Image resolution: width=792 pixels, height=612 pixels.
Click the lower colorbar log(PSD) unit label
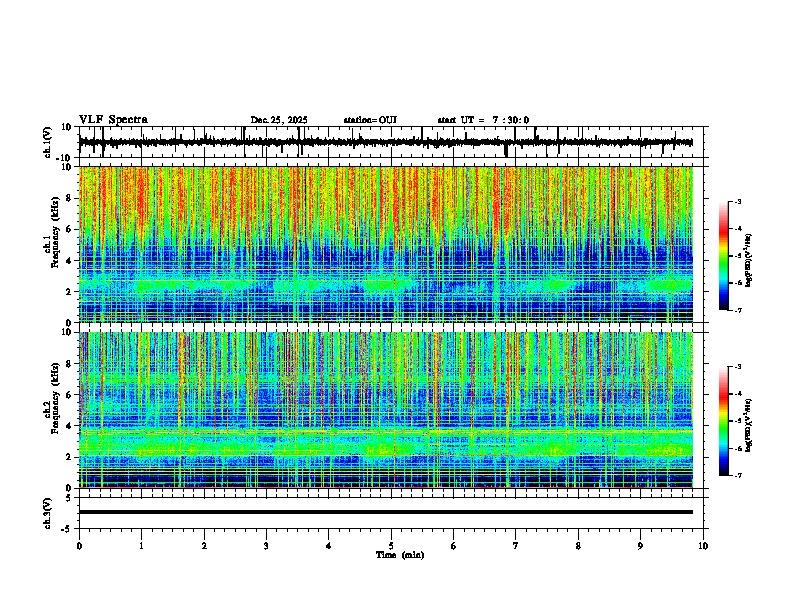749,425
